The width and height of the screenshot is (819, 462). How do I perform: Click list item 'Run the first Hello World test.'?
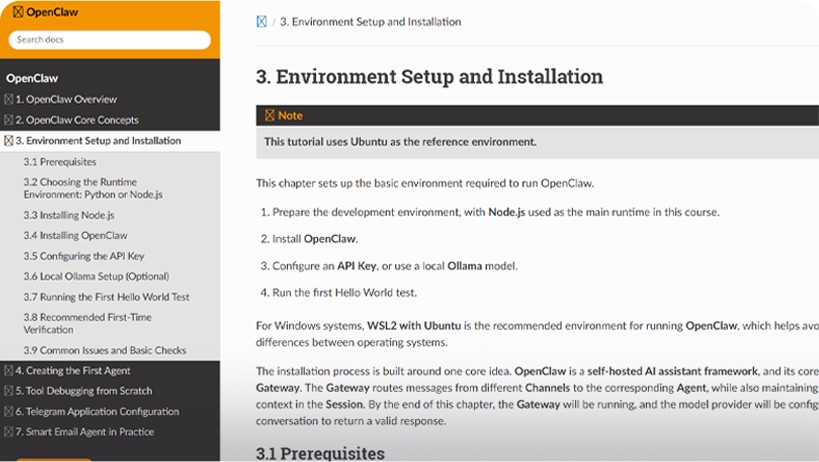(x=345, y=292)
